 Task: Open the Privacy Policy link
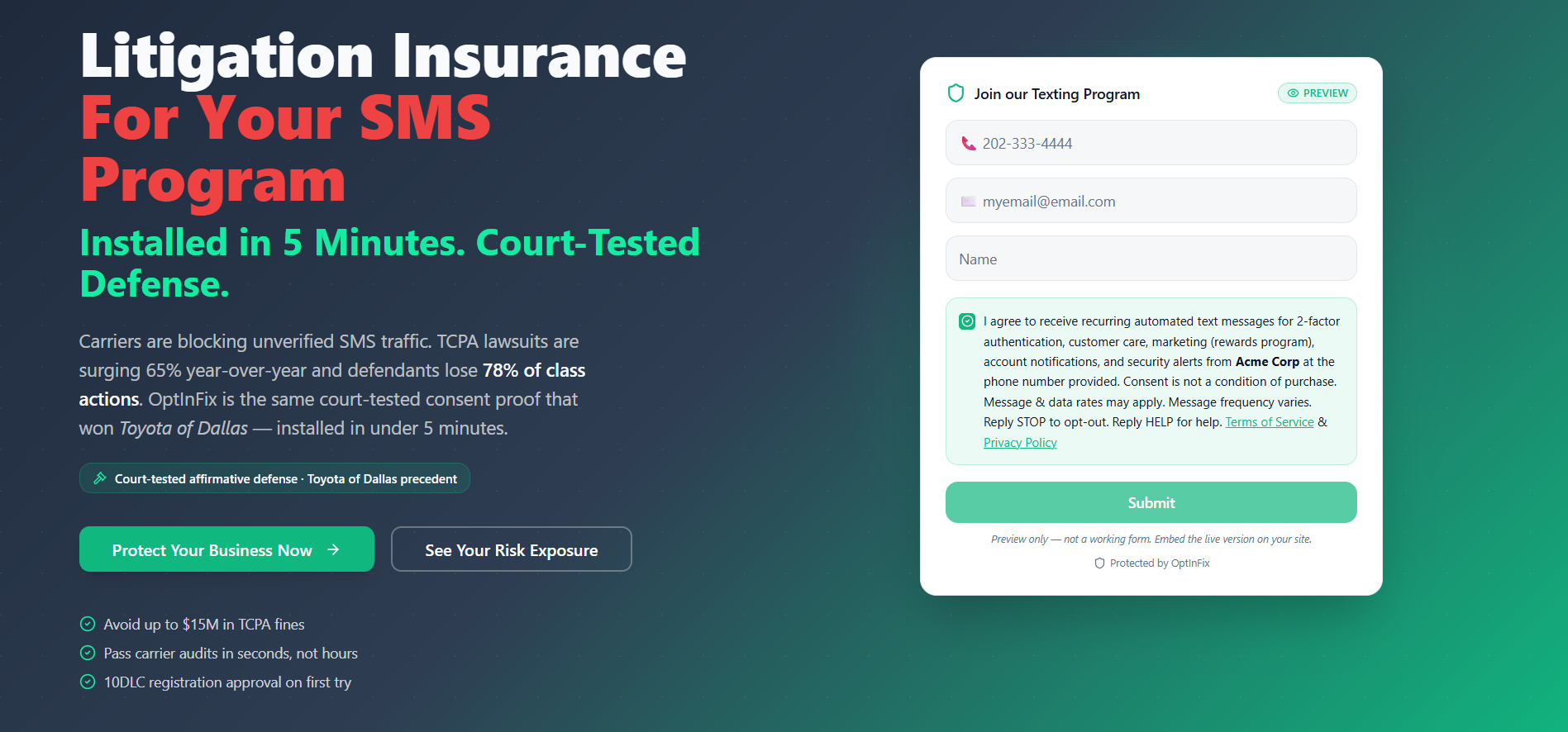click(1020, 443)
